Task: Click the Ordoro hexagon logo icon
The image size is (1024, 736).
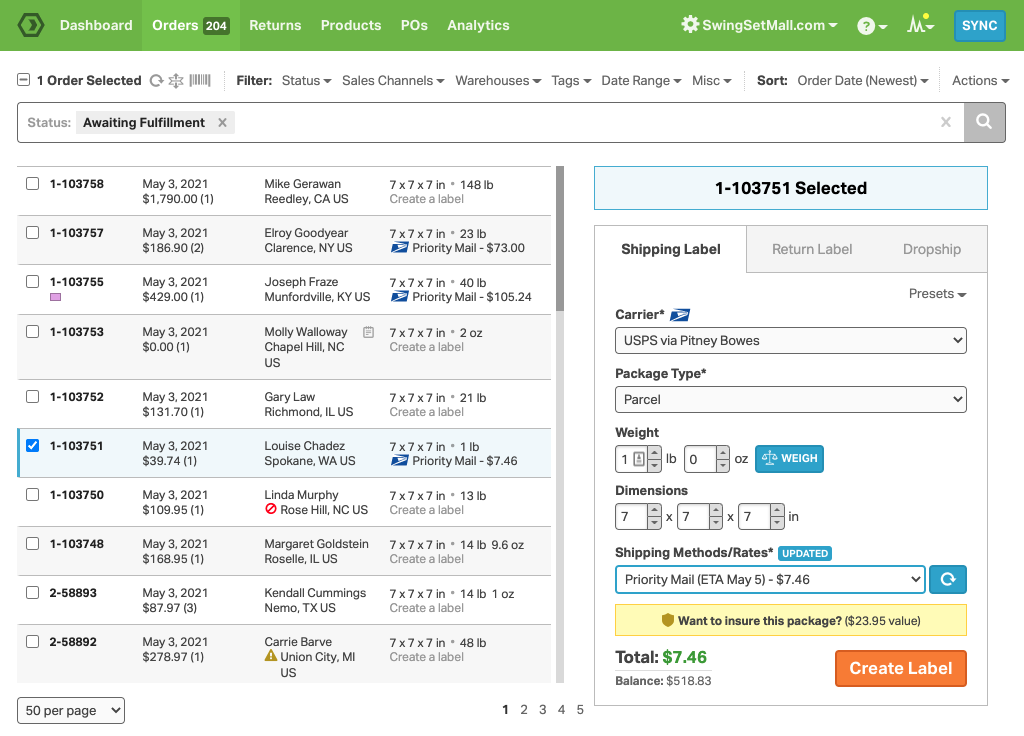Action: tap(31, 25)
